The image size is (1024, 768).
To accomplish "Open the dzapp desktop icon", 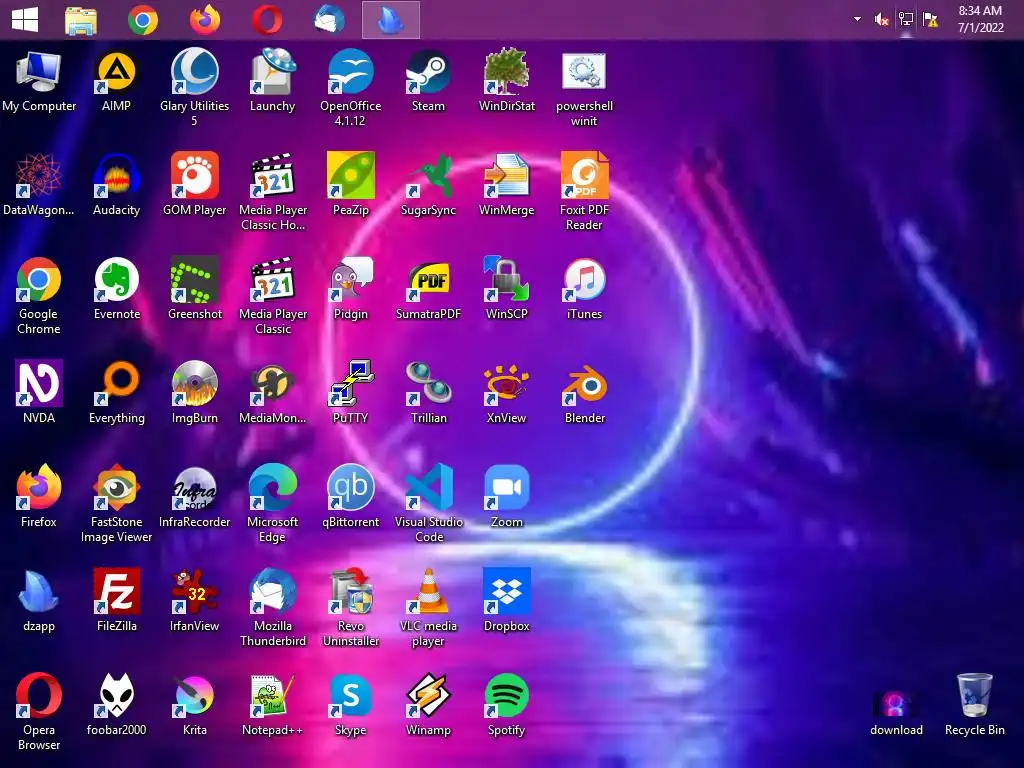I will click(x=39, y=592).
